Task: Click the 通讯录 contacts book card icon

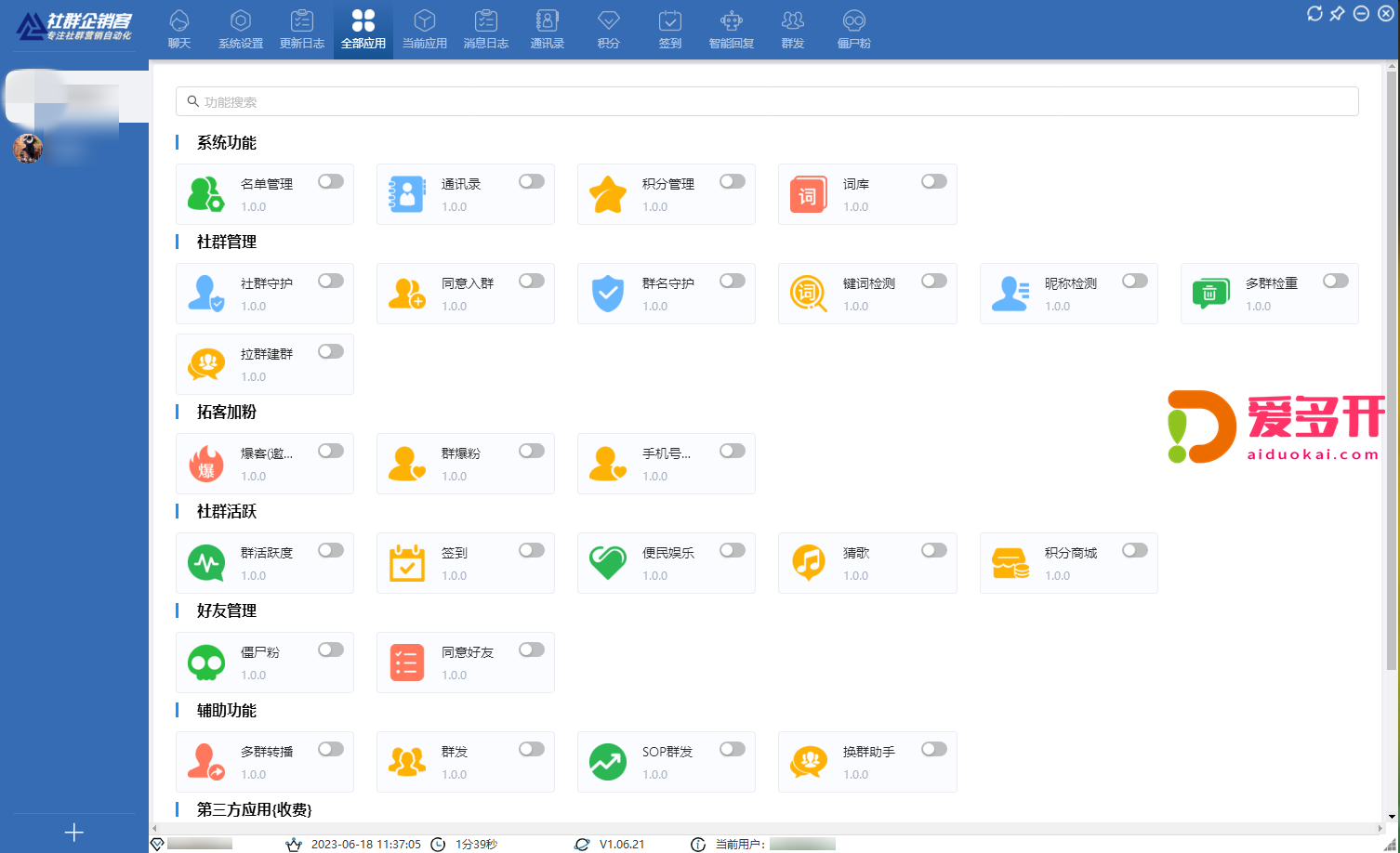Action: click(x=406, y=194)
